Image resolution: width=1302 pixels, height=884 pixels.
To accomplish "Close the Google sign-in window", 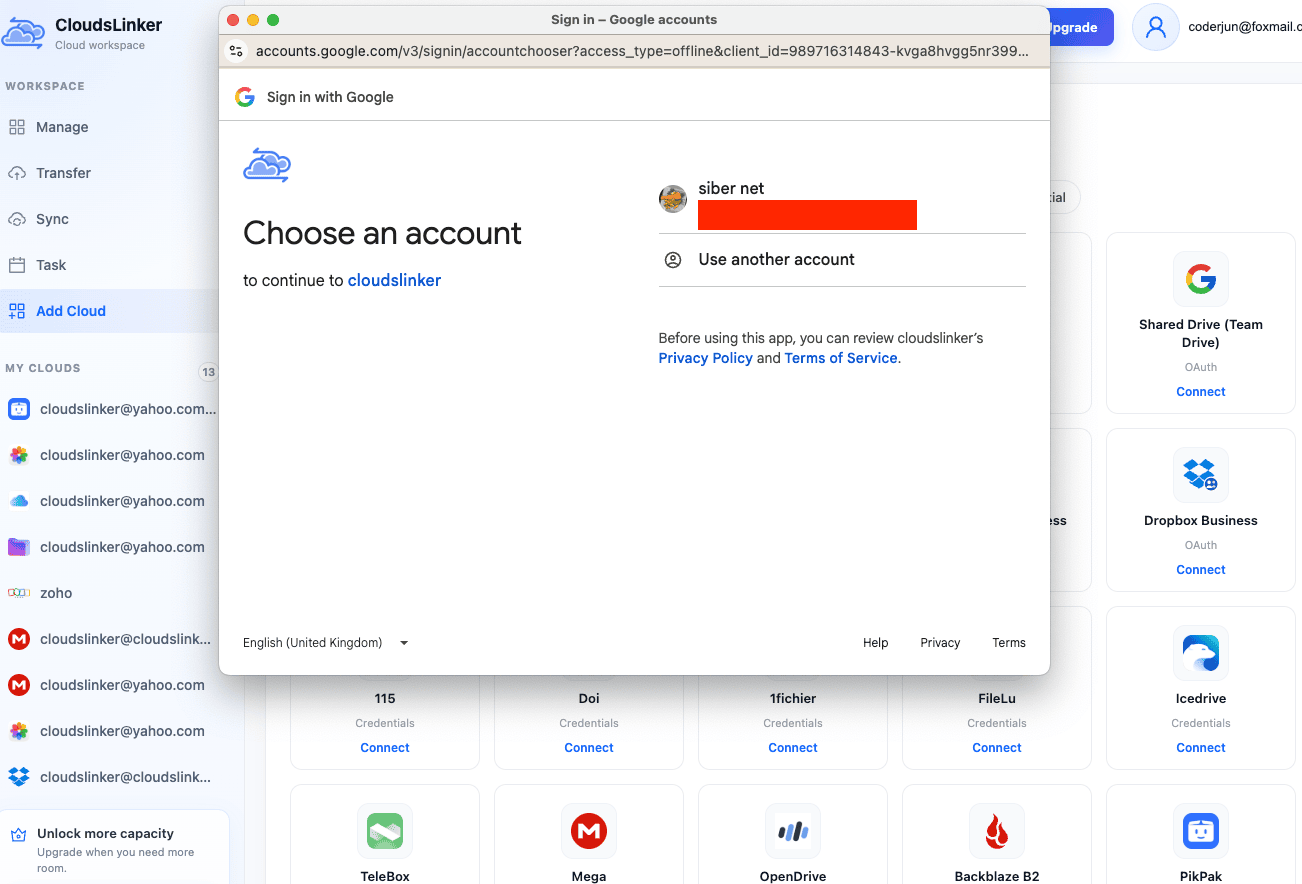I will (x=233, y=20).
